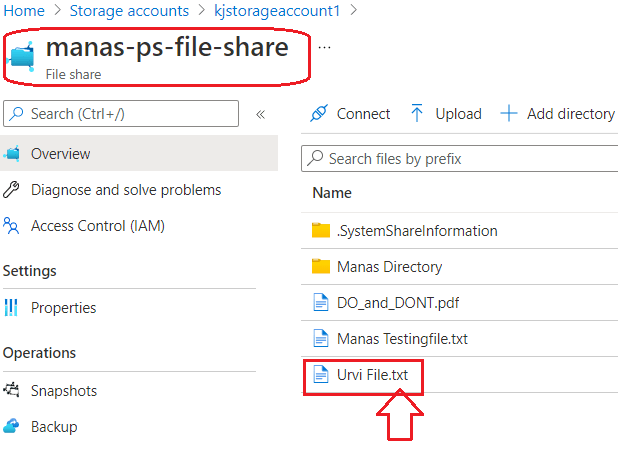Click the Backup cloud icon

point(11,426)
